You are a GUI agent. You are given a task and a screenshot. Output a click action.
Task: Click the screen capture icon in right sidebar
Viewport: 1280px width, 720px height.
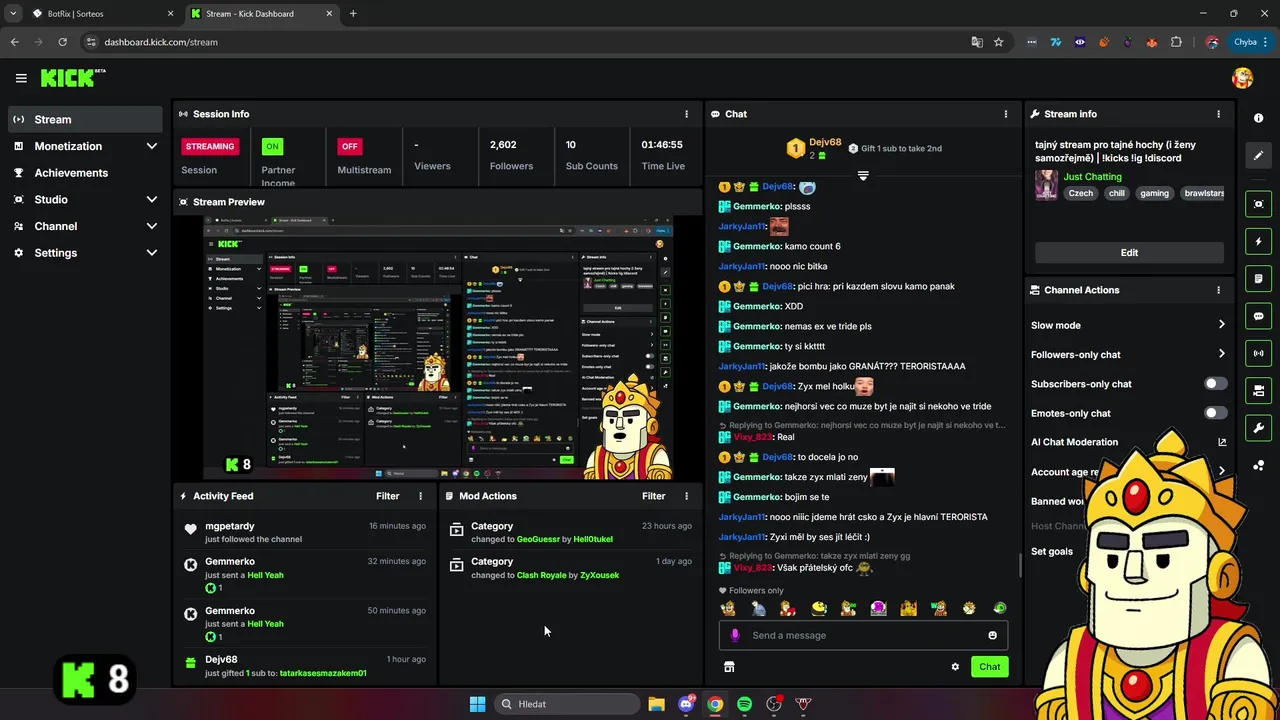[x=1258, y=204]
